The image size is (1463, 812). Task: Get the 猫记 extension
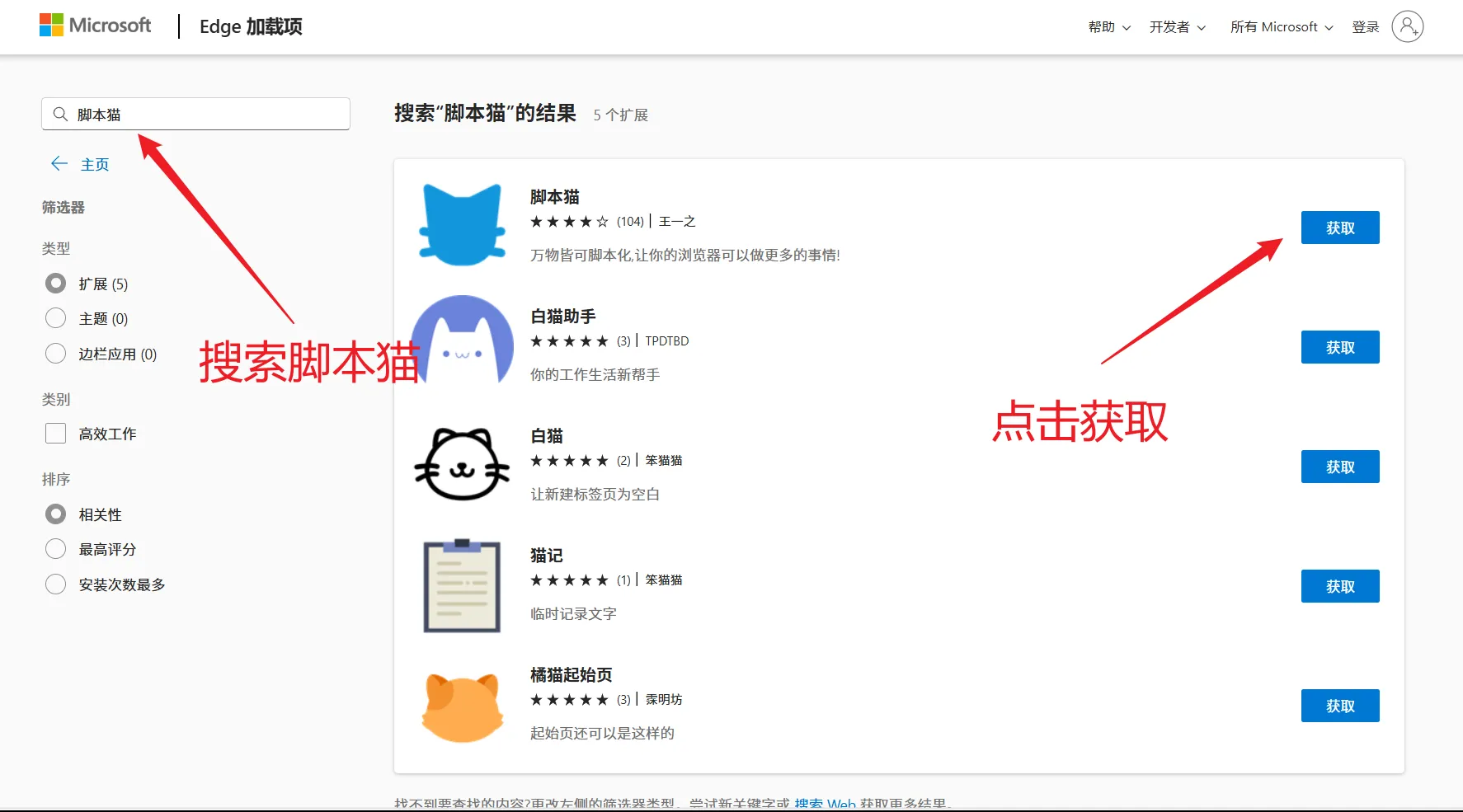(x=1340, y=586)
